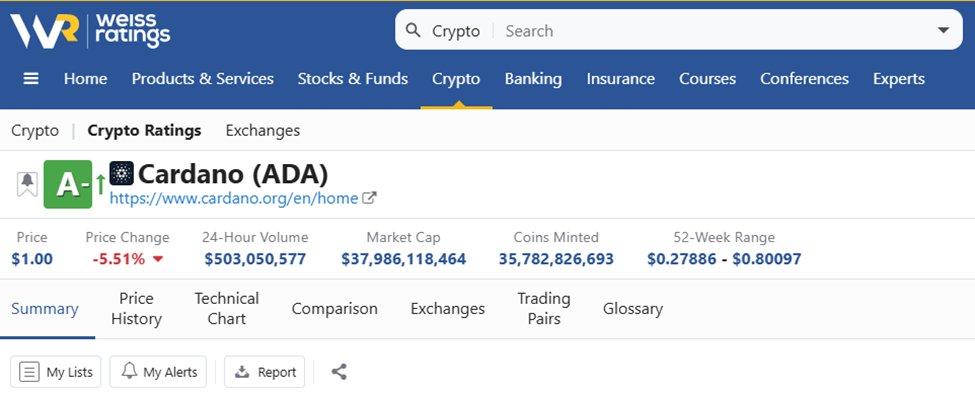
Task: Click the A- rating badge
Action: click(x=68, y=184)
